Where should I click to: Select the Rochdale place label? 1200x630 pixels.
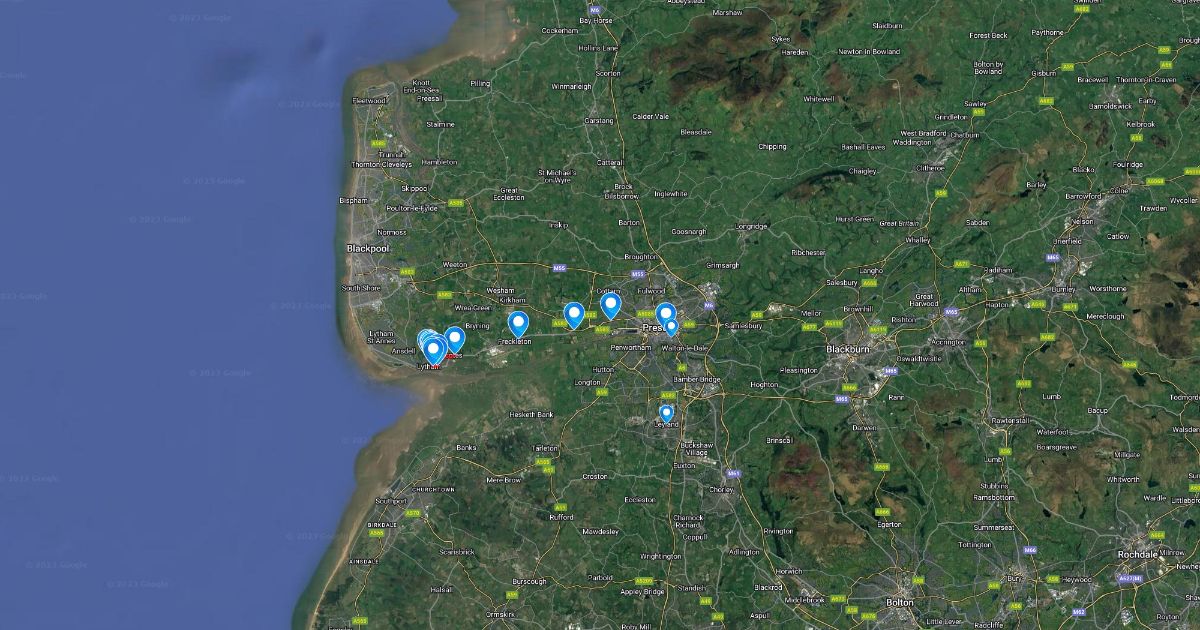pyautogui.click(x=1138, y=554)
